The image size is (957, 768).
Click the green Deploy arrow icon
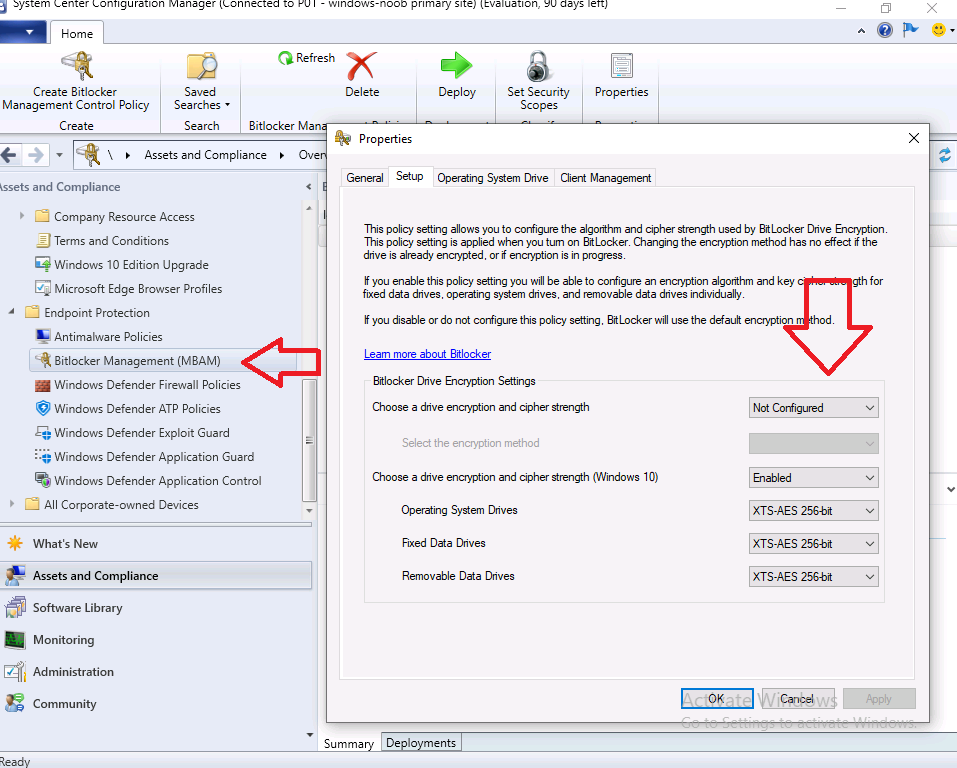click(x=457, y=66)
